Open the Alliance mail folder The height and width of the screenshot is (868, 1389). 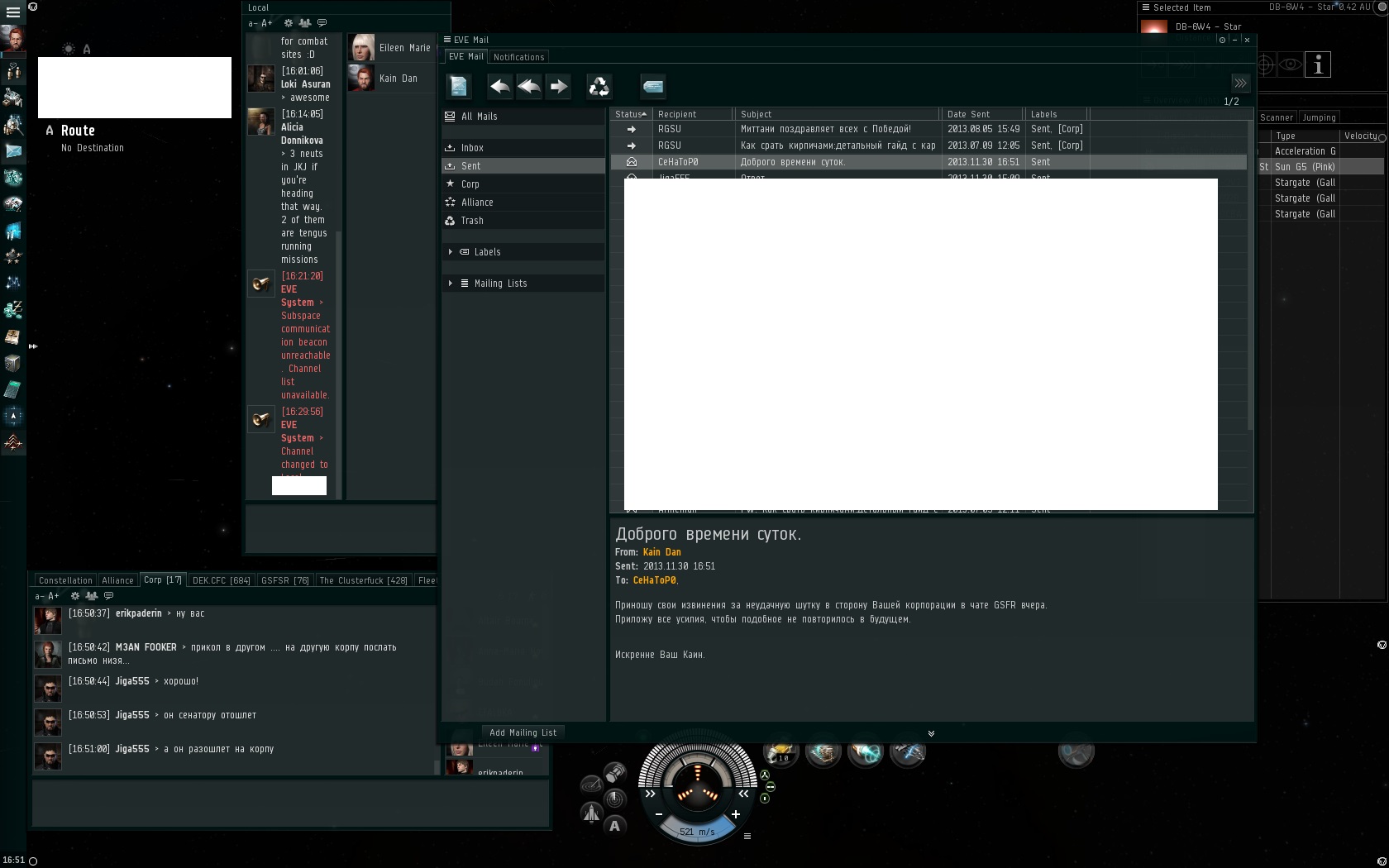click(x=523, y=203)
